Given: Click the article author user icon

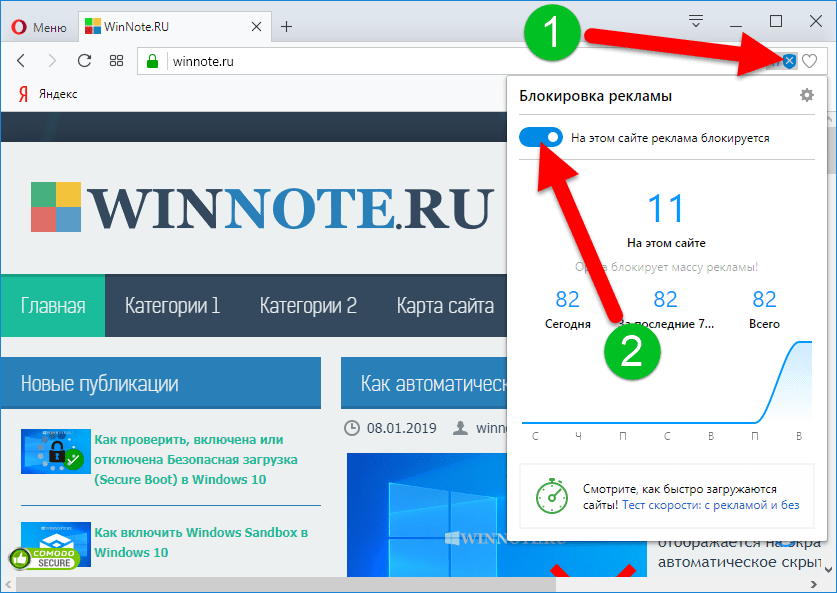Looking at the screenshot, I should [x=460, y=428].
